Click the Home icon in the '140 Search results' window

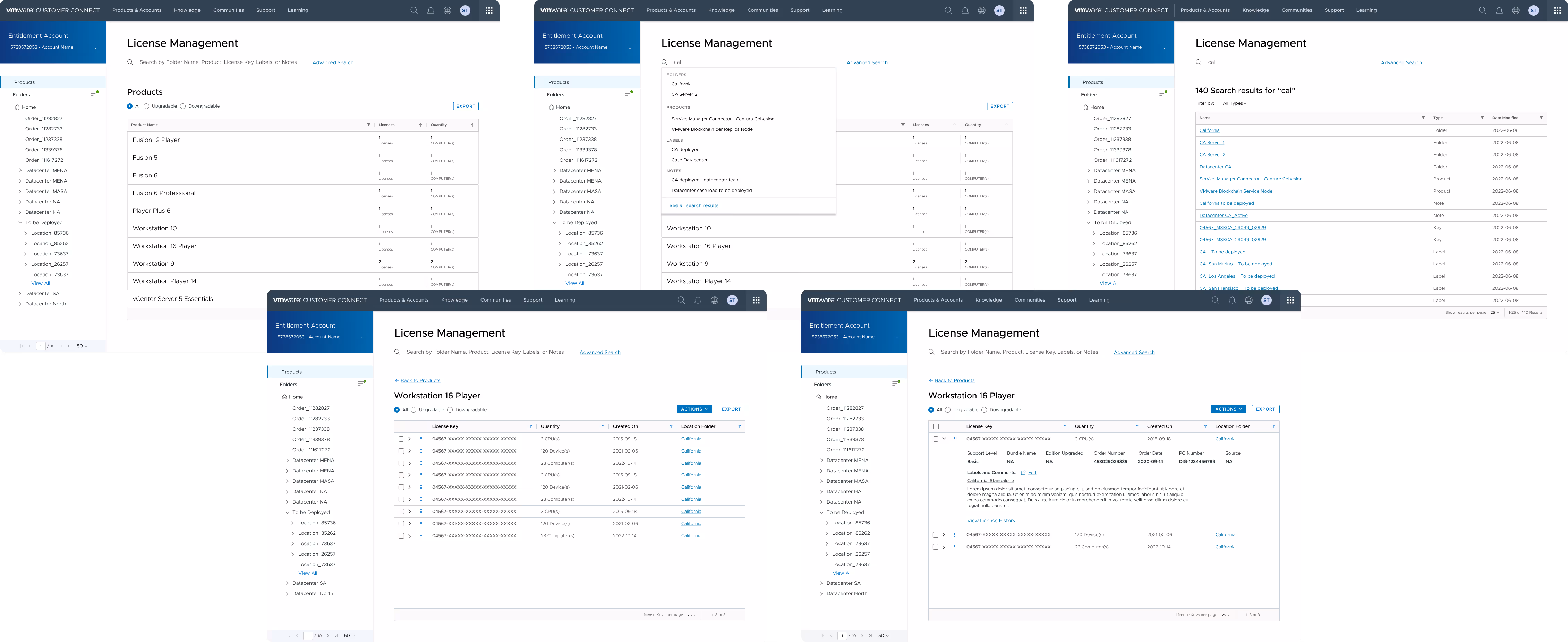point(1085,107)
